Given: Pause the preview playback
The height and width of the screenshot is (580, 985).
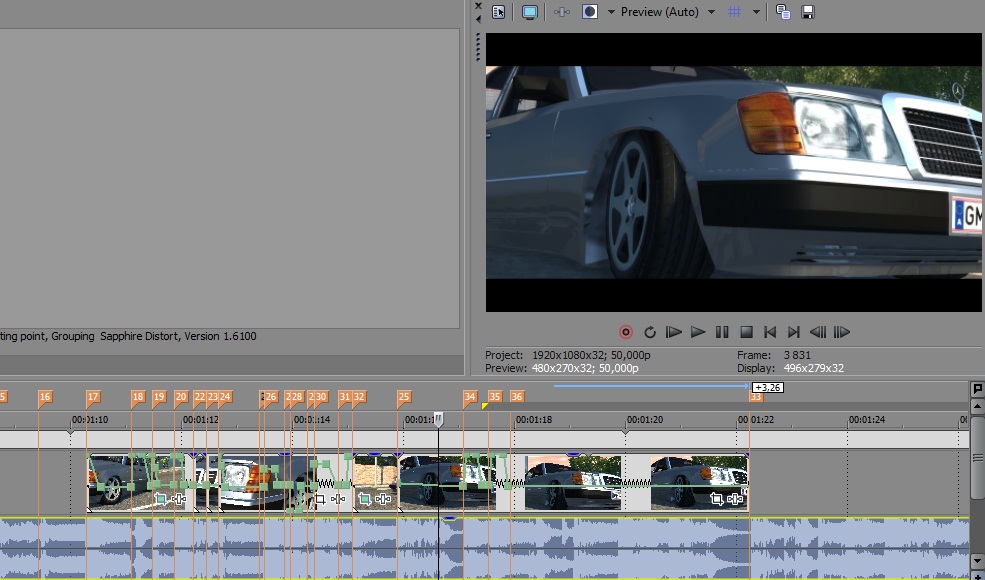Looking at the screenshot, I should point(722,332).
